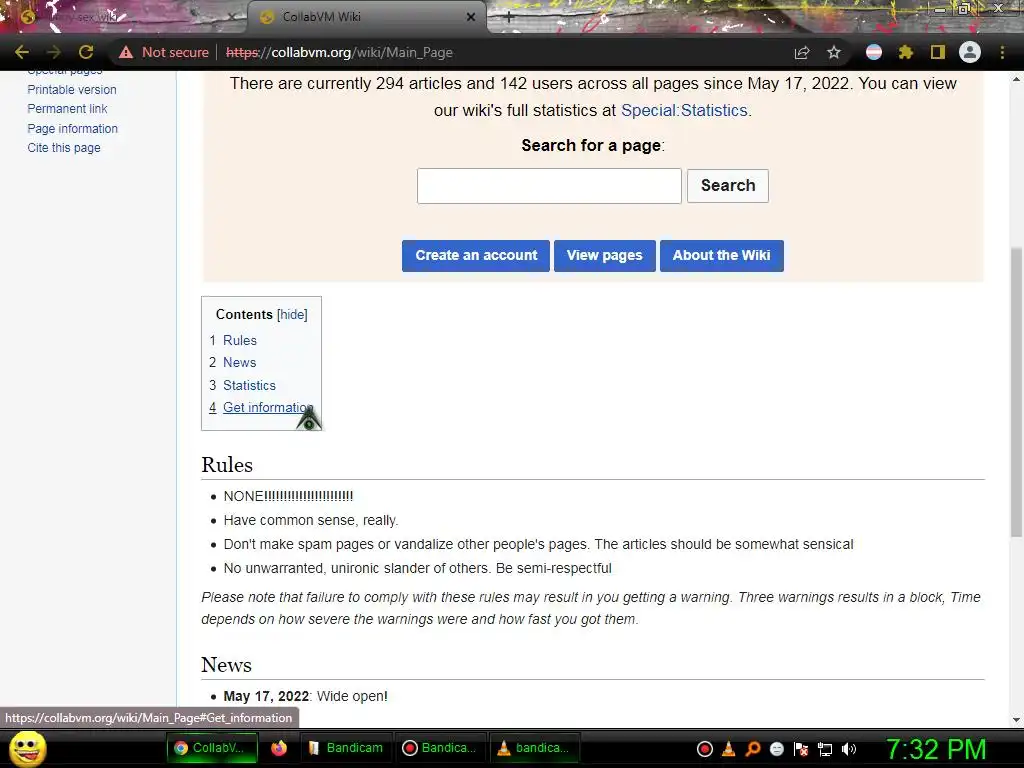The image size is (1024, 768).
Task: Open the smiley Start button
Action: pos(27,748)
